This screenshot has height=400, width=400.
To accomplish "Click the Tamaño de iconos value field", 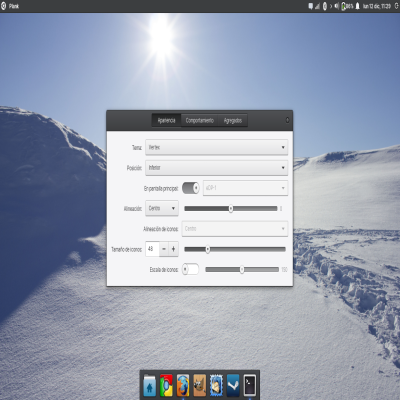I will point(152,249).
